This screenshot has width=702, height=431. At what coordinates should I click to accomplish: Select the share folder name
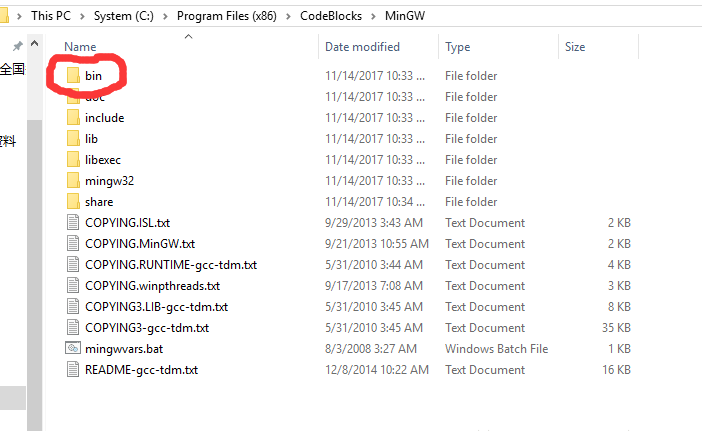(x=99, y=202)
